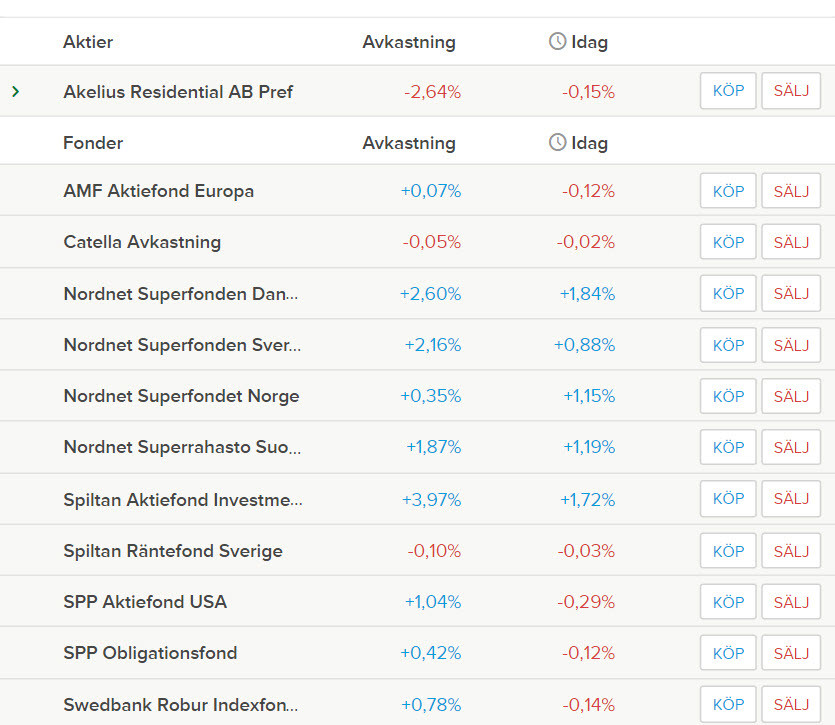835x725 pixels.
Task: Sell Spiltan Aktiefond Investmentbolag with SÄLJ
Action: click(x=791, y=499)
